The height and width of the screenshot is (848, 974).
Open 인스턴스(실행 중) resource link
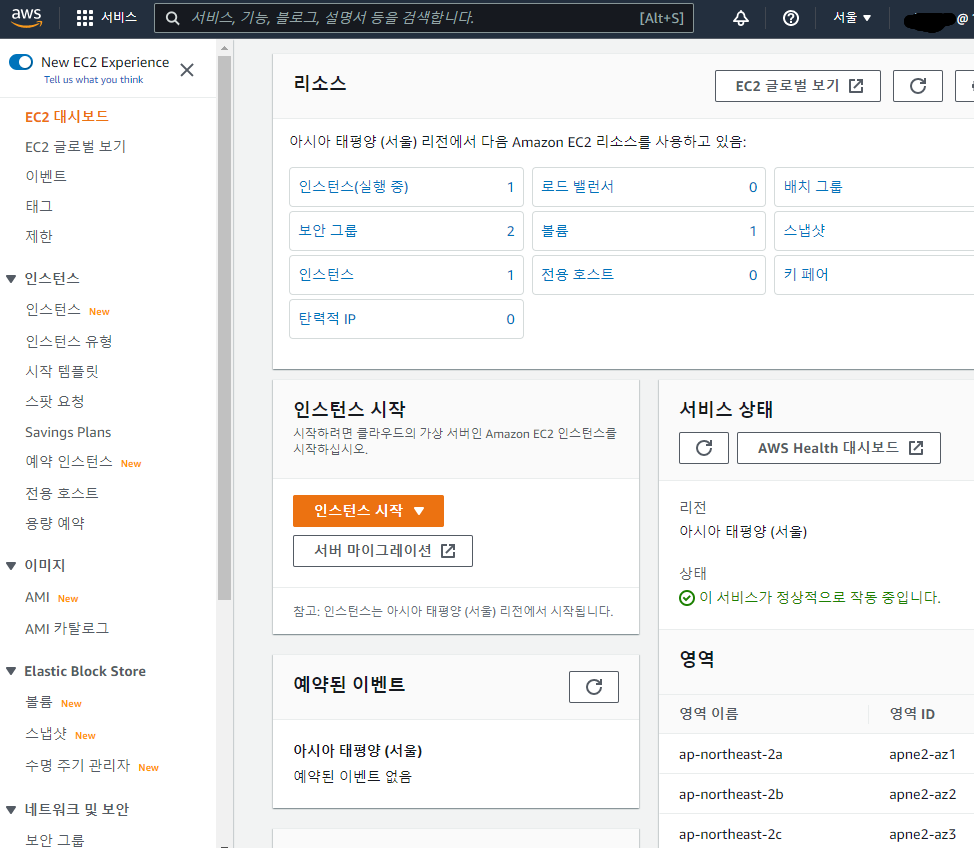click(x=353, y=186)
